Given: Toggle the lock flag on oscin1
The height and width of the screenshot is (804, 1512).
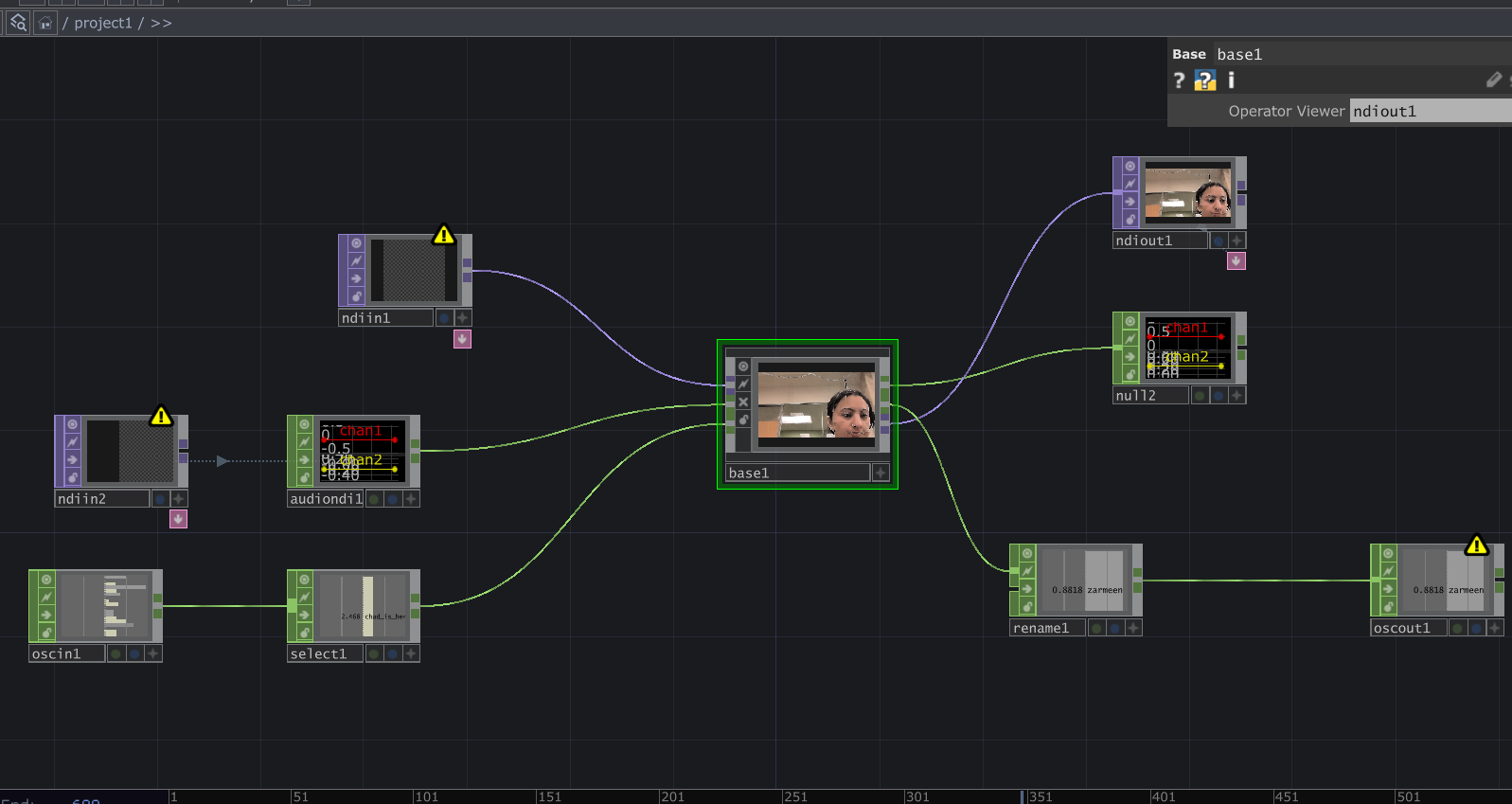Looking at the screenshot, I should click(46, 632).
